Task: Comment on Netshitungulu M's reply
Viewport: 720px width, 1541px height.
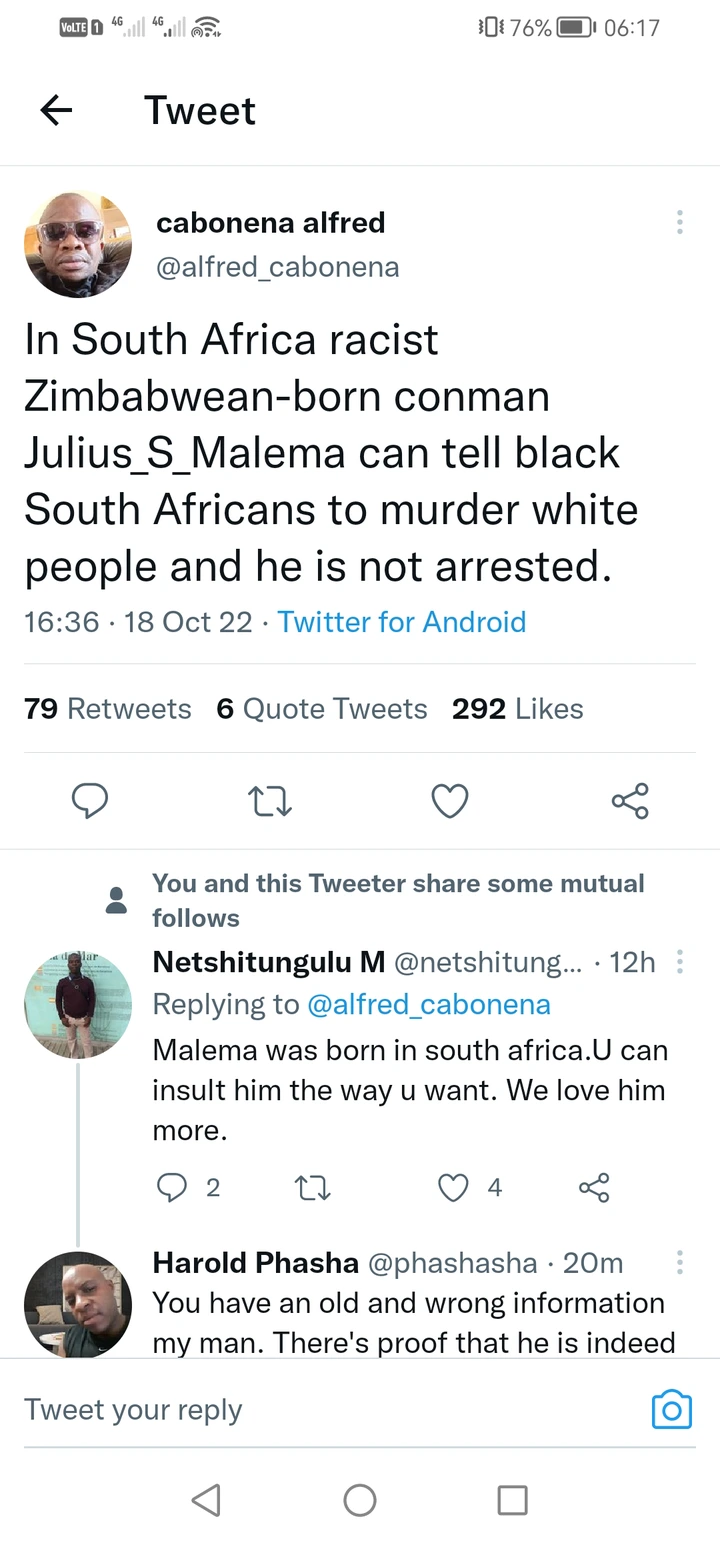Action: pos(172,1187)
